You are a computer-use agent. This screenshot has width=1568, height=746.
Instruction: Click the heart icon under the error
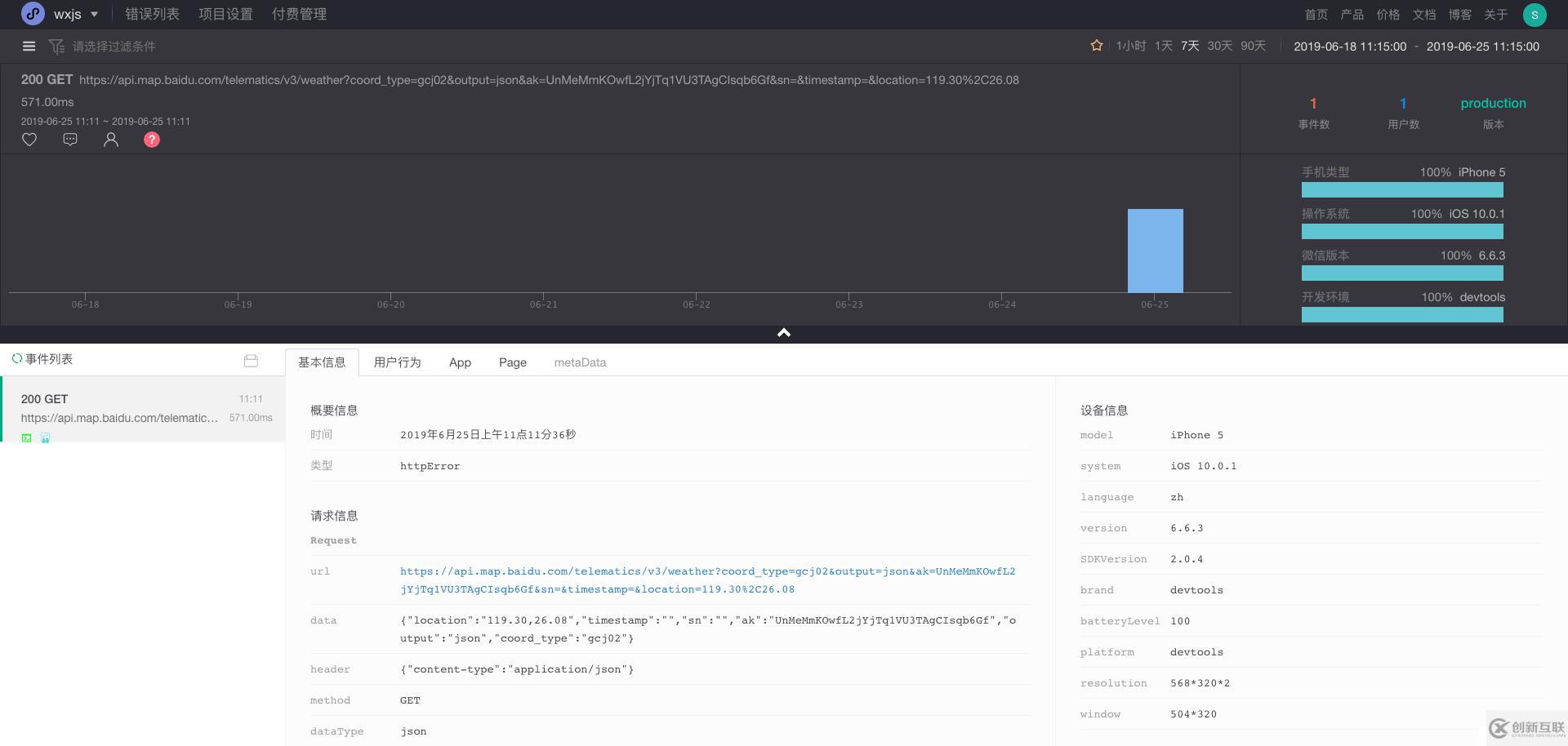29,140
